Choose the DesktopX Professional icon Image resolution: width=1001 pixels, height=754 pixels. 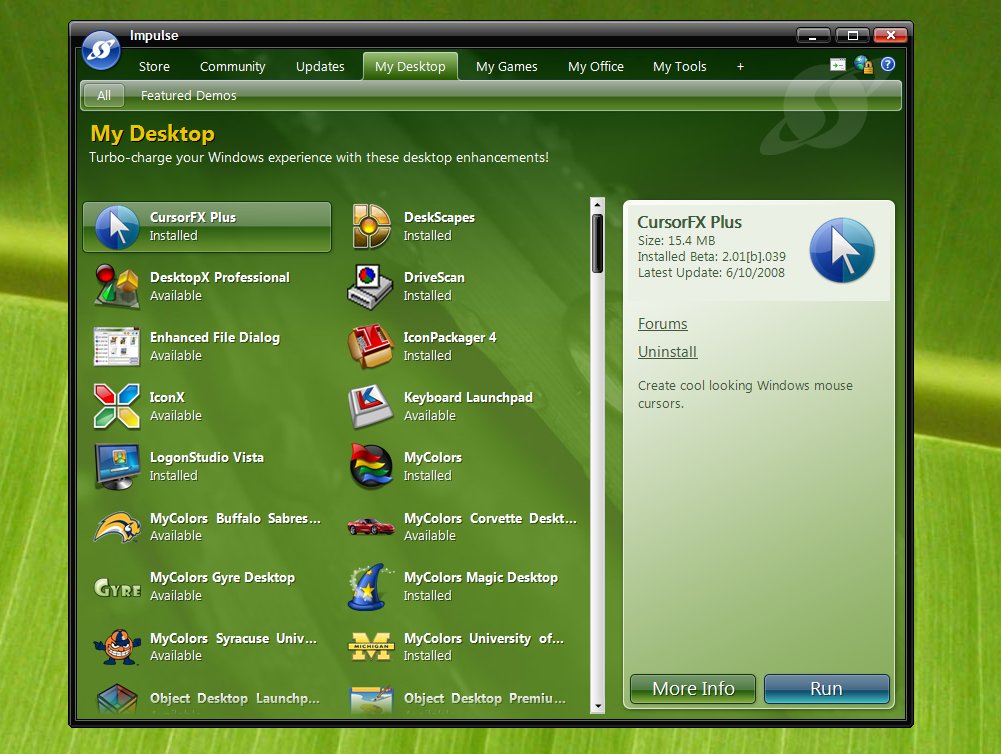tap(117, 286)
